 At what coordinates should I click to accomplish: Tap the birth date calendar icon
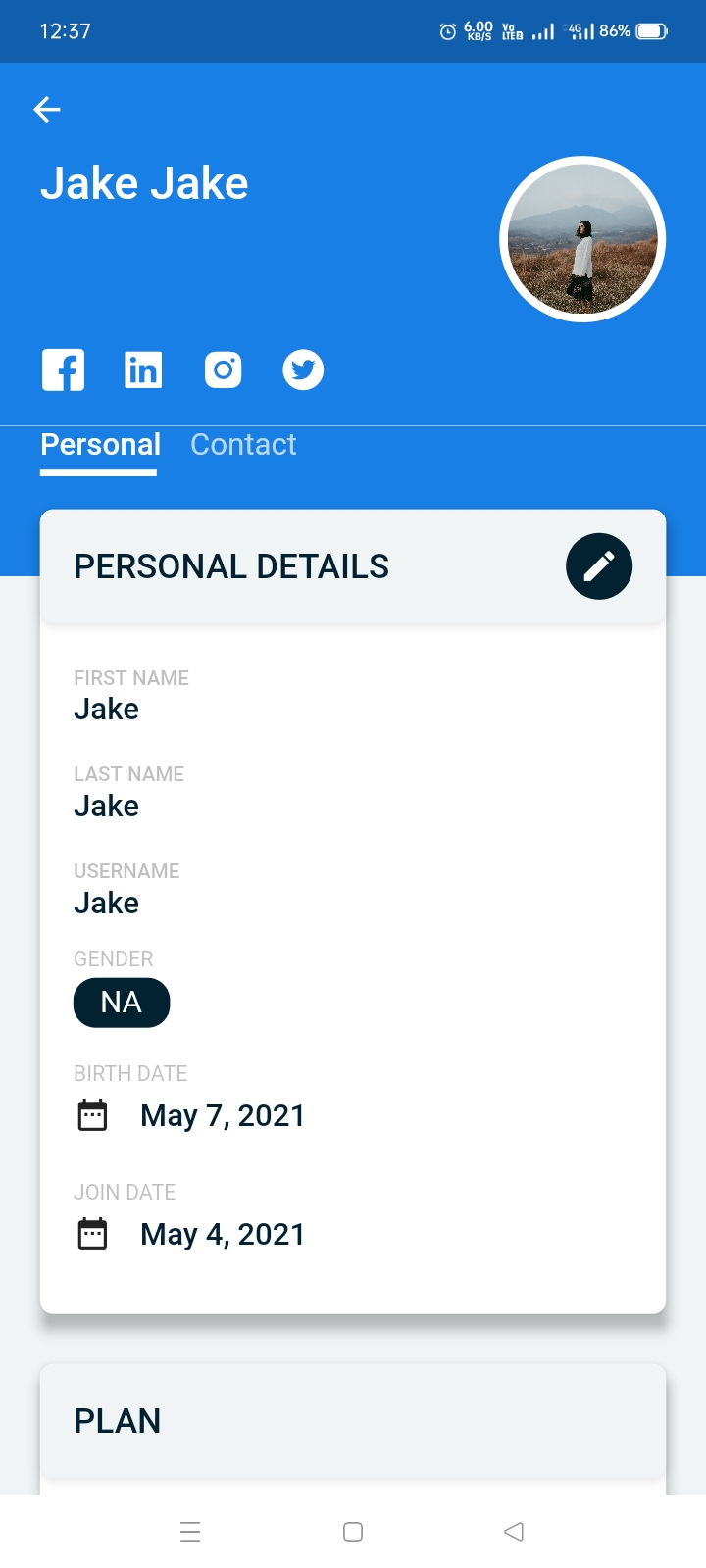point(92,1115)
